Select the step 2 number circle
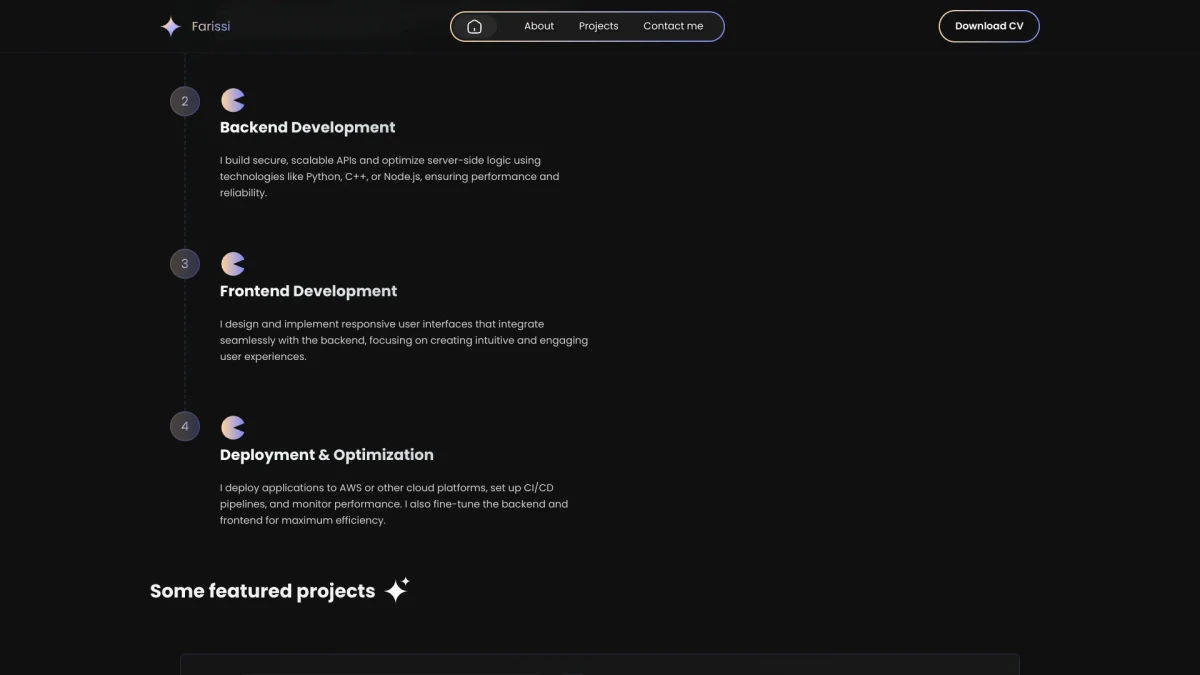Viewport: 1200px width, 675px height. pyautogui.click(x=185, y=101)
